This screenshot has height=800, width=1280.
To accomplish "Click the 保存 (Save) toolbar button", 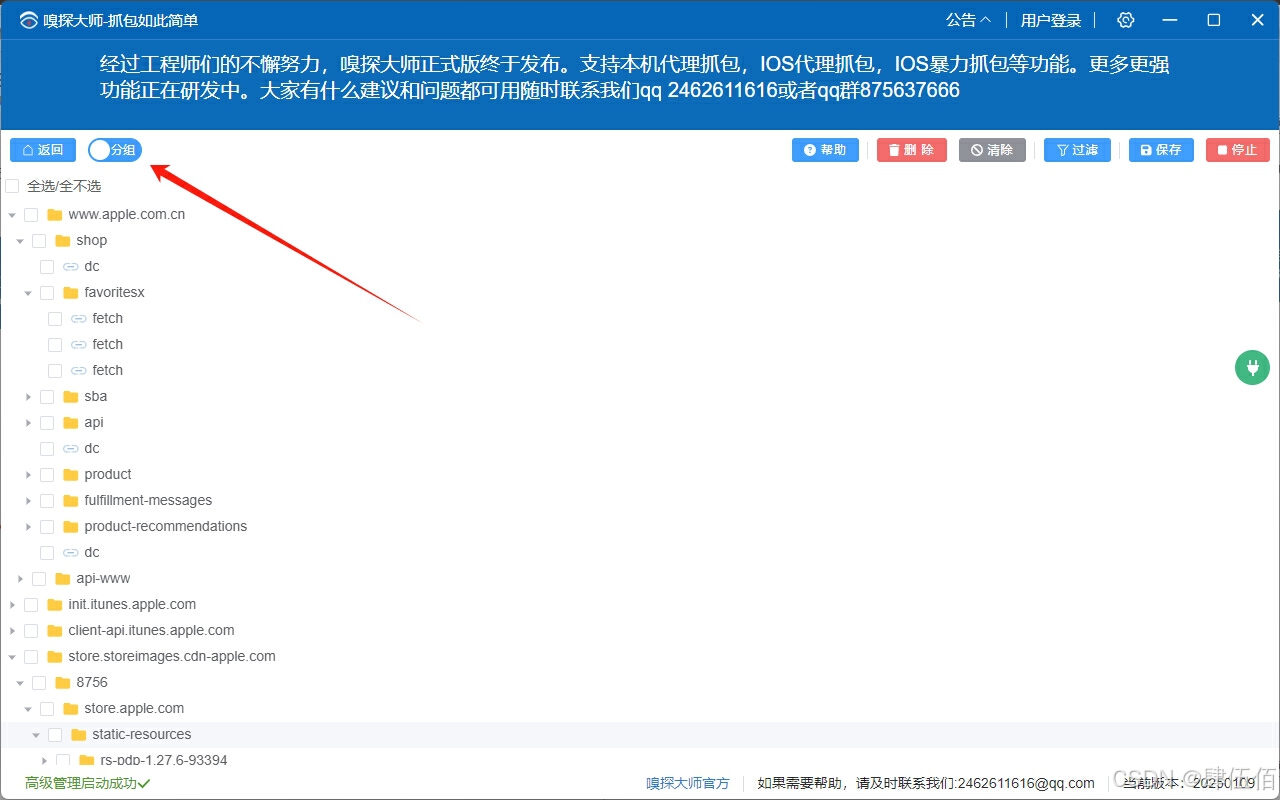I will coord(1160,150).
